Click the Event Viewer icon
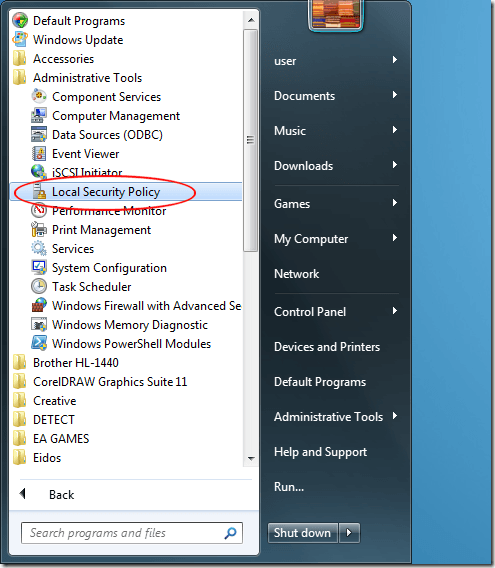 pyautogui.click(x=39, y=154)
